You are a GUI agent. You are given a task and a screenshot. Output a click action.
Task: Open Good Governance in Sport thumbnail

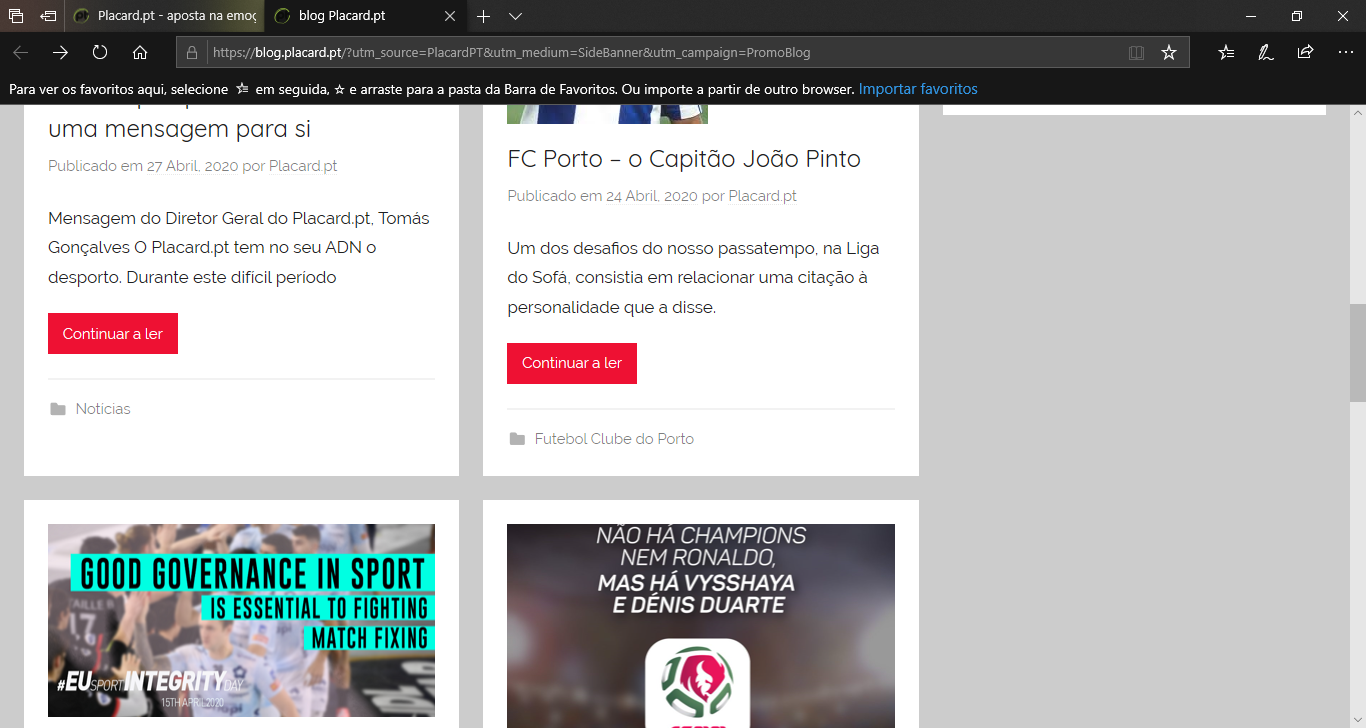pos(241,620)
